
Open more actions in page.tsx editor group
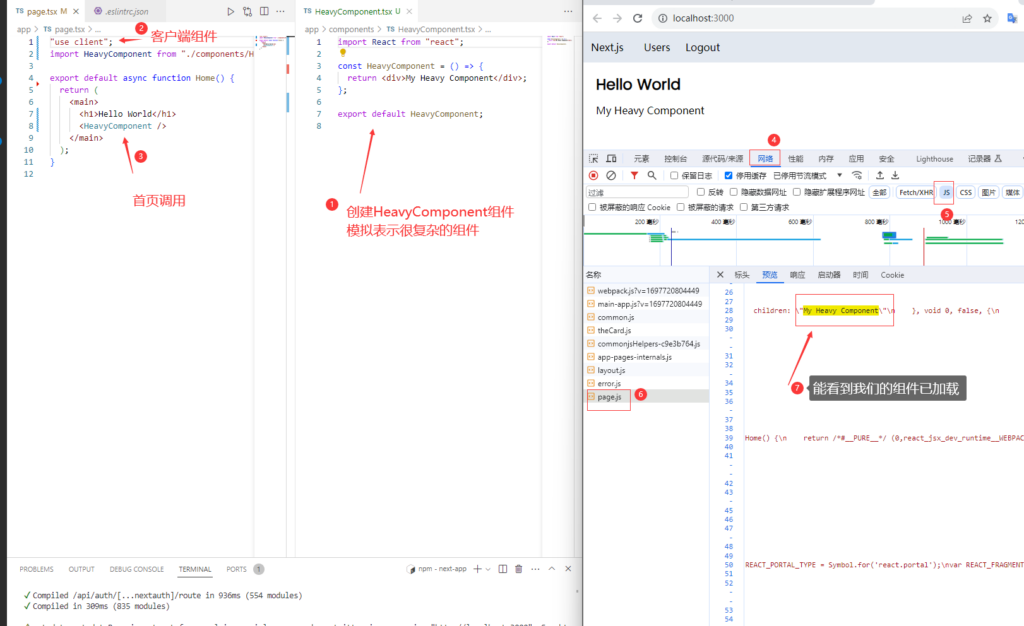280,11
